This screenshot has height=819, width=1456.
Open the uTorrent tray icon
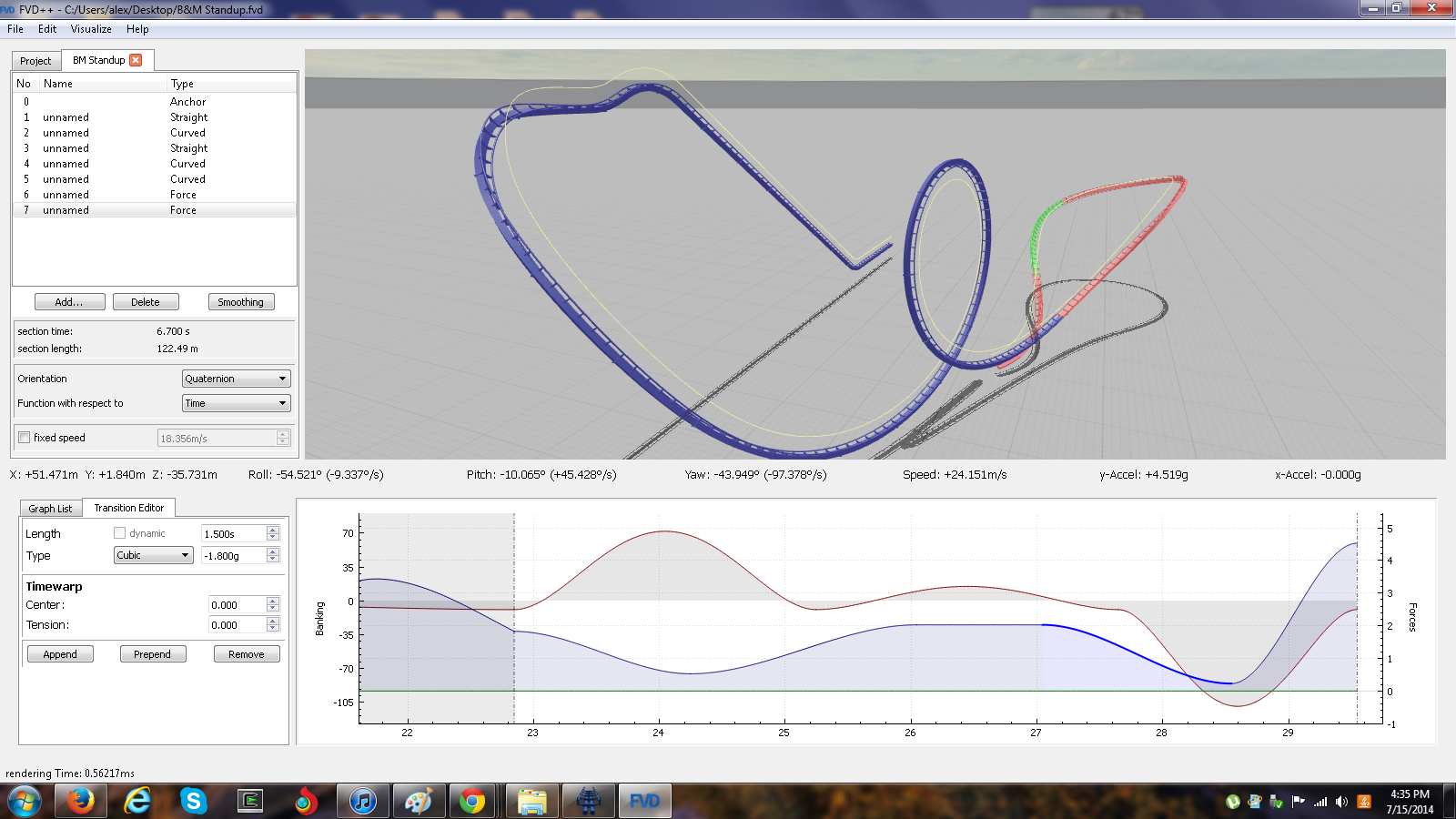(x=1233, y=802)
